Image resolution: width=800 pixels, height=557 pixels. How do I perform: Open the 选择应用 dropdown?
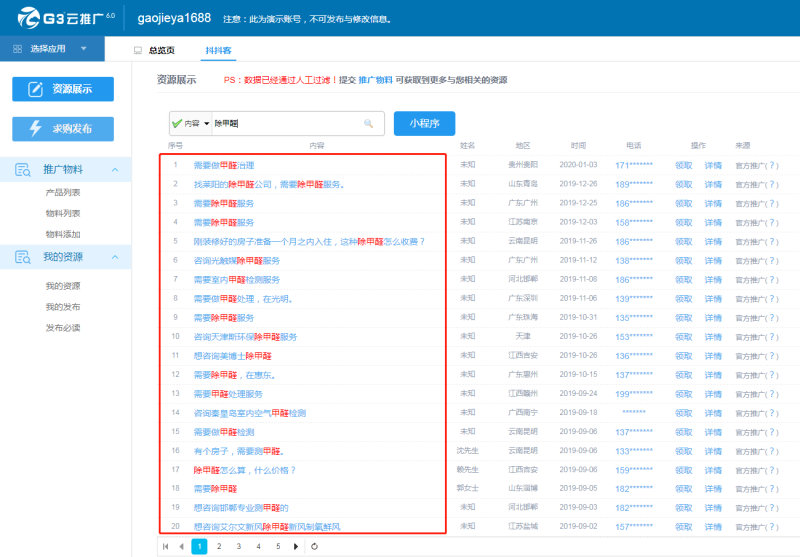click(52, 49)
